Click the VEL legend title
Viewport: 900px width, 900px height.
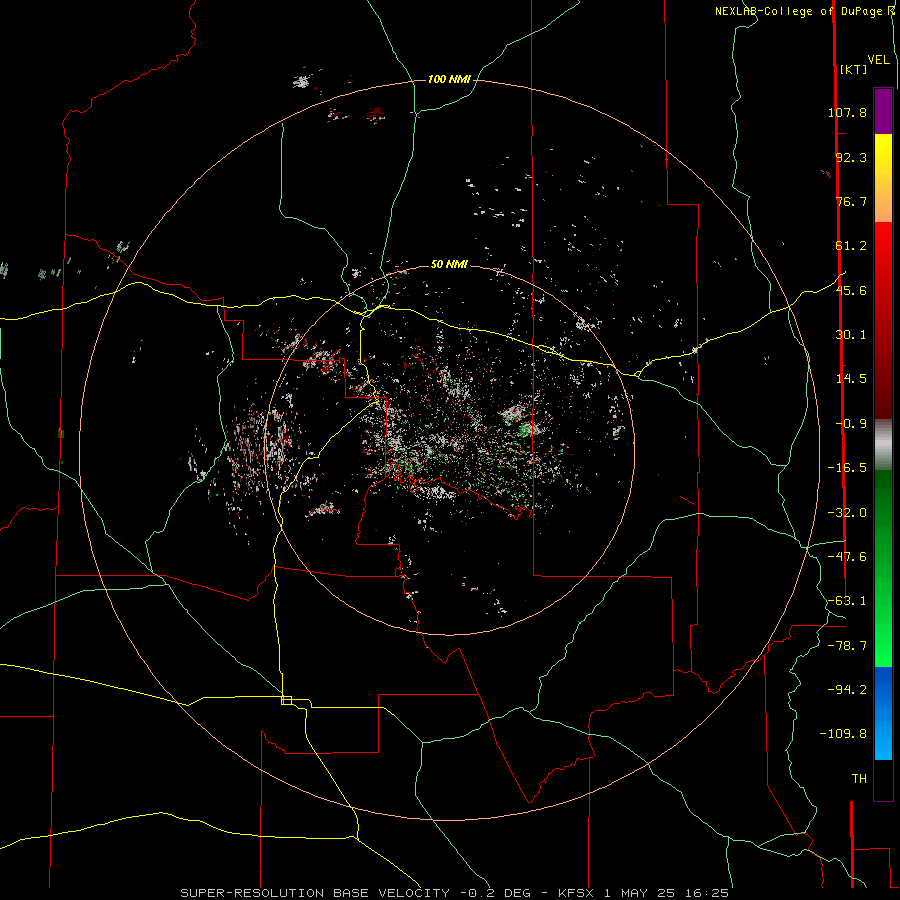coord(878,60)
